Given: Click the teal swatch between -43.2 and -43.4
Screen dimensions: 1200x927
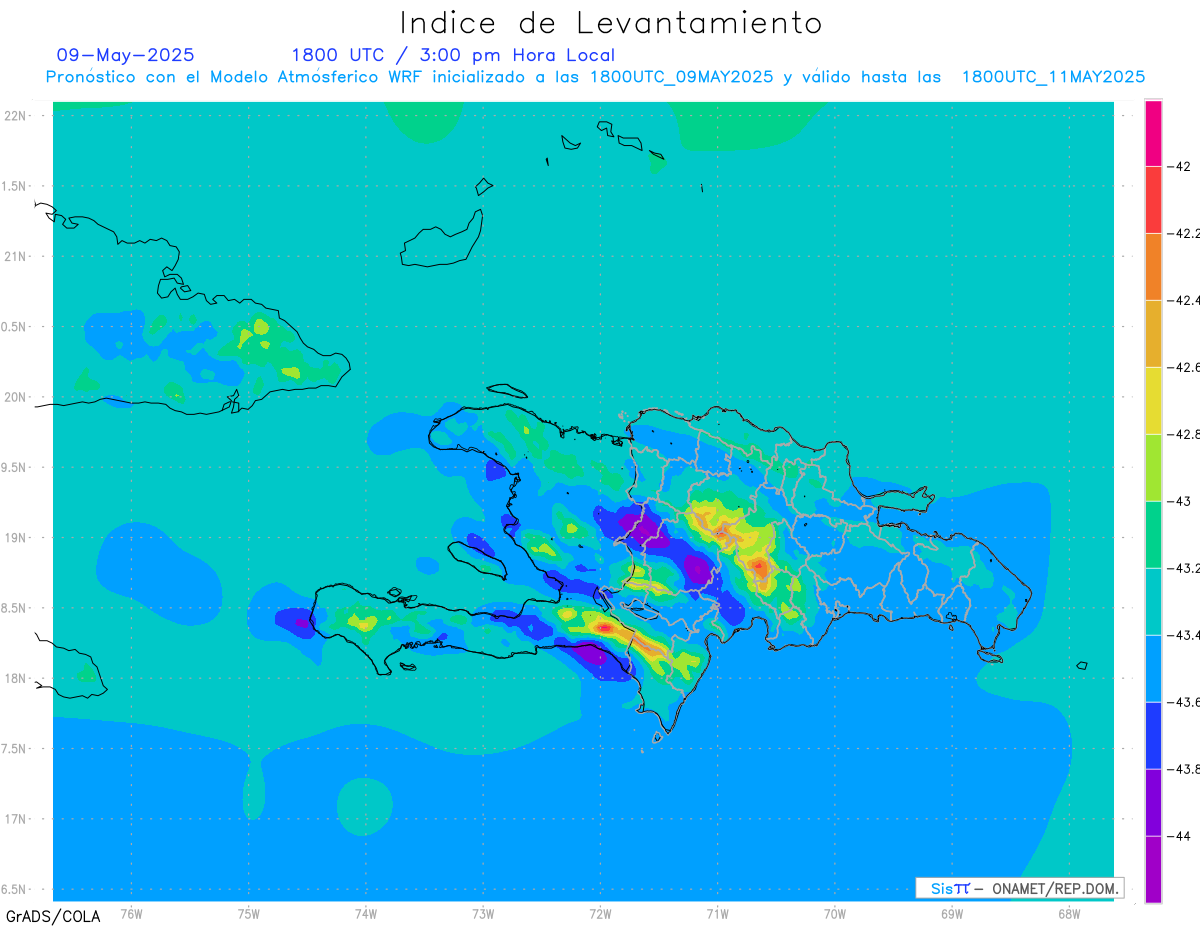Looking at the screenshot, I should (1153, 602).
